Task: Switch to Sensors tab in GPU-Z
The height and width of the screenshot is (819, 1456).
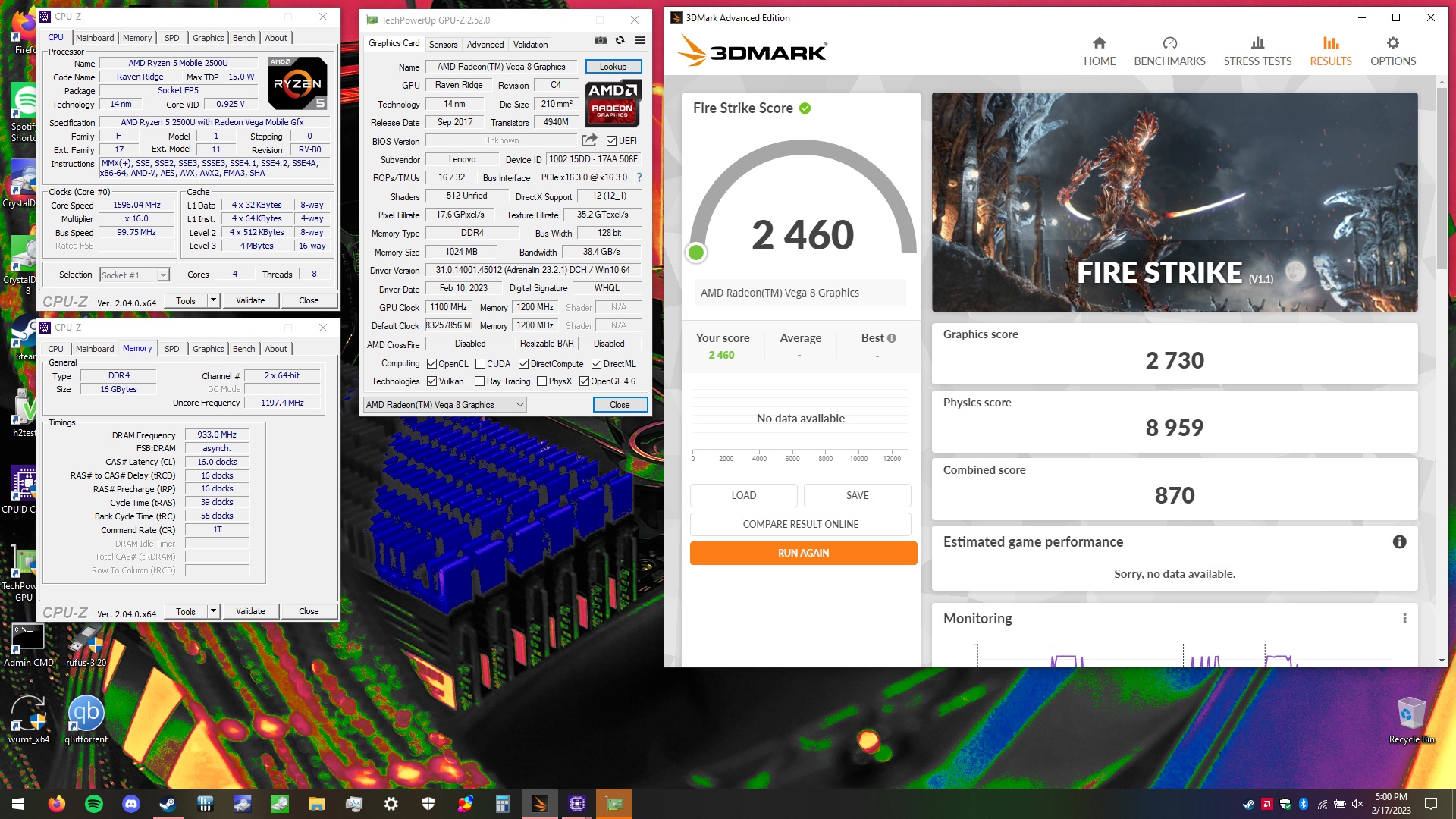Action: [x=443, y=45]
